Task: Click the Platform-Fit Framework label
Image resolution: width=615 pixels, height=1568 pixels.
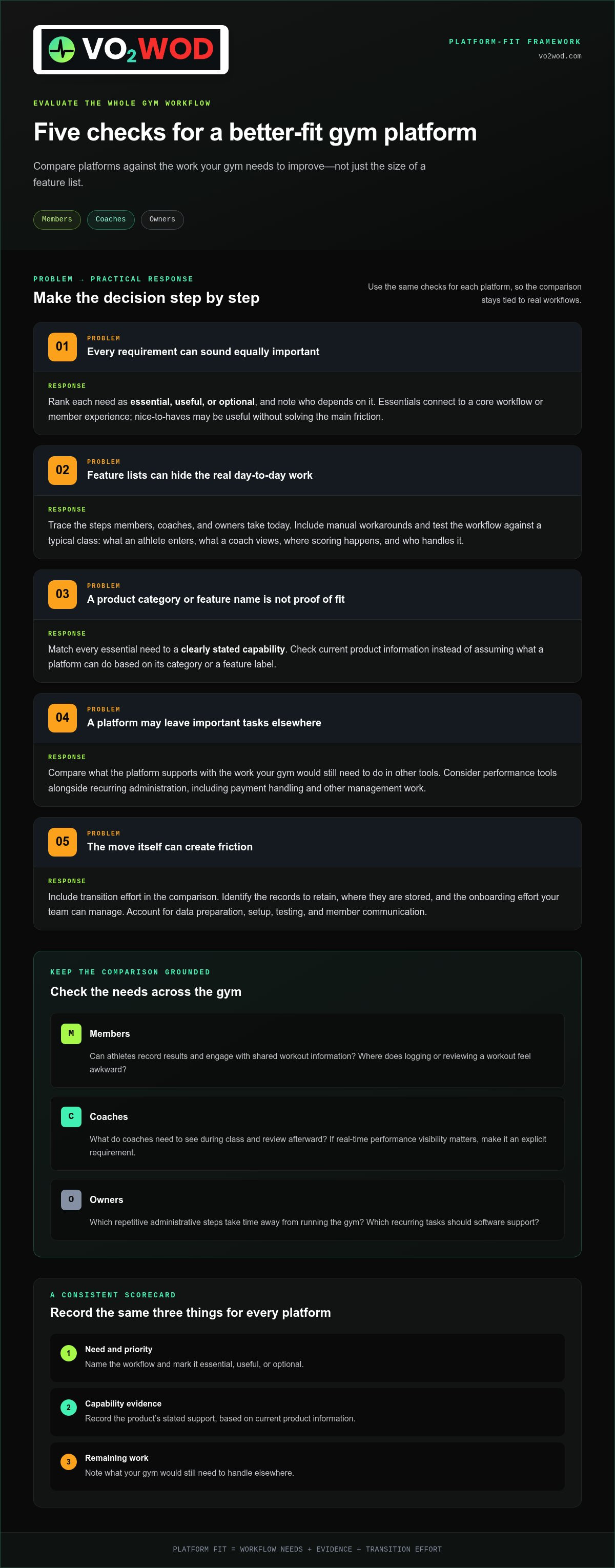Action: [x=515, y=42]
